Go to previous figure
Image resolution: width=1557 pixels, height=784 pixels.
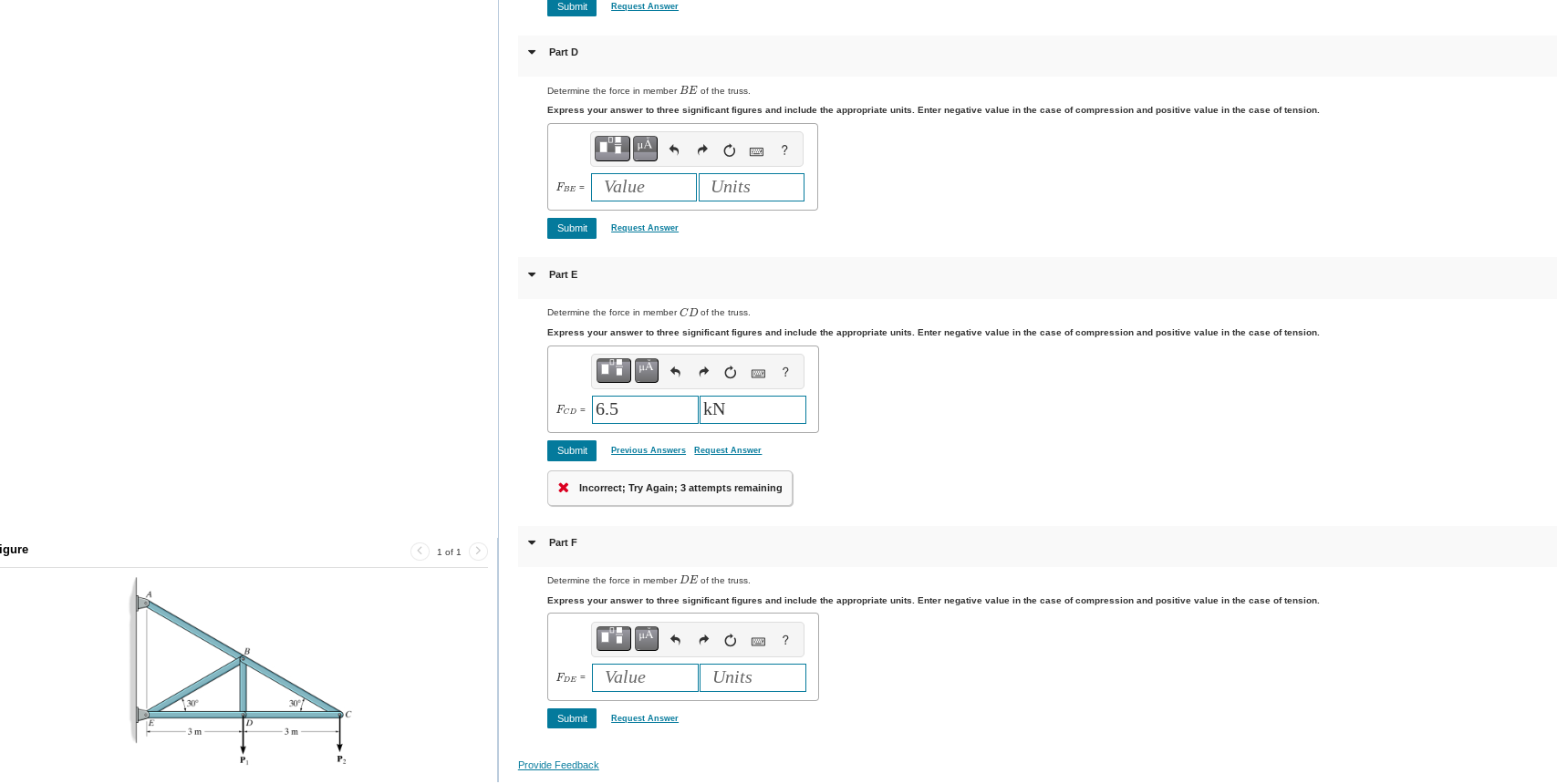[x=420, y=552]
